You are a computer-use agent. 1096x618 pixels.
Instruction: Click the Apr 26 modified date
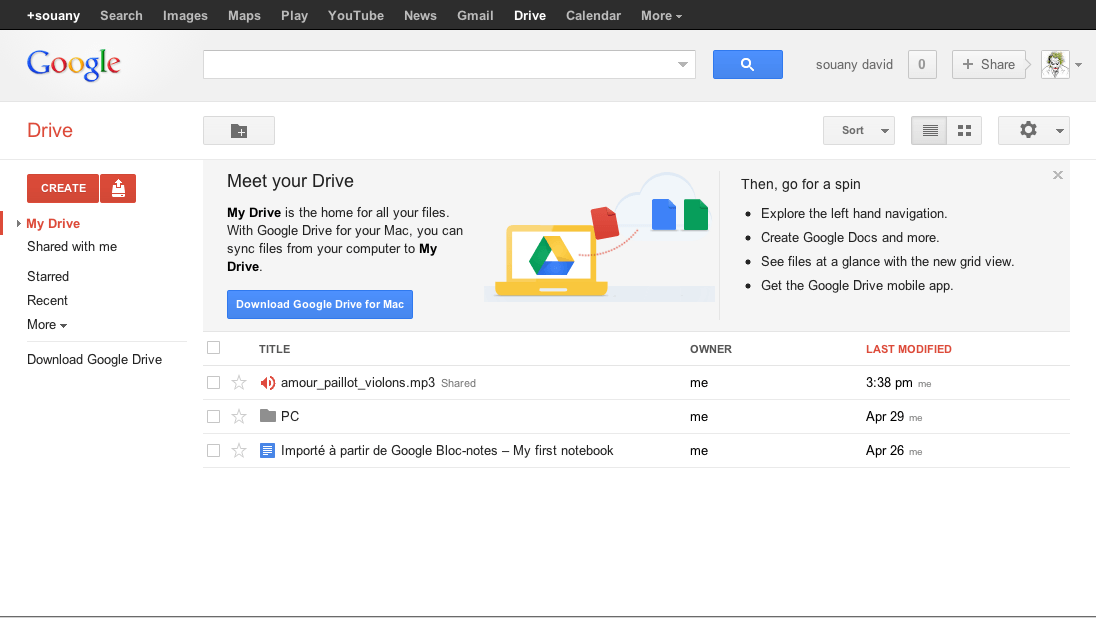(x=885, y=451)
